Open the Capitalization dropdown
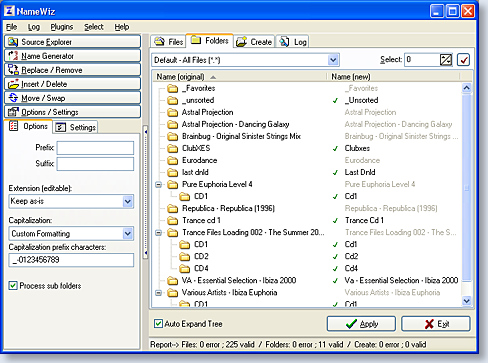488x363 pixels. pyautogui.click(x=127, y=233)
